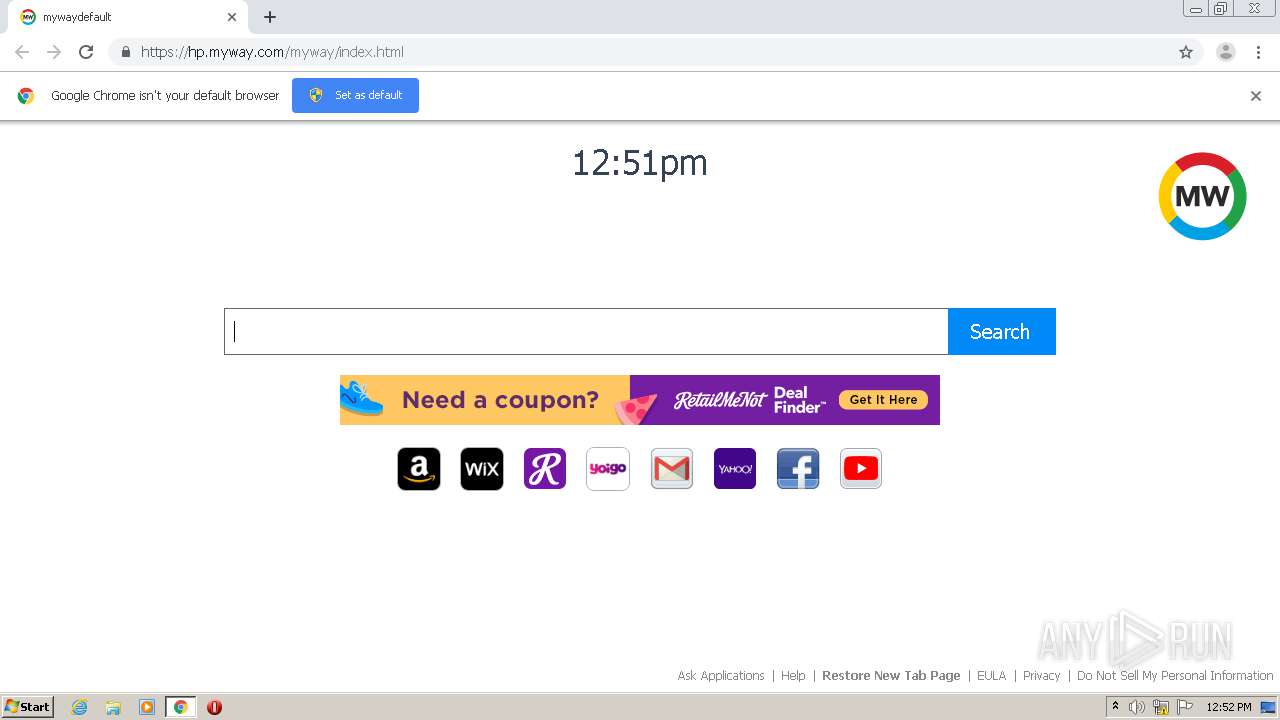Image resolution: width=1280 pixels, height=720 pixels.
Task: Launch Internet Explorer from the taskbar
Action: click(80, 707)
